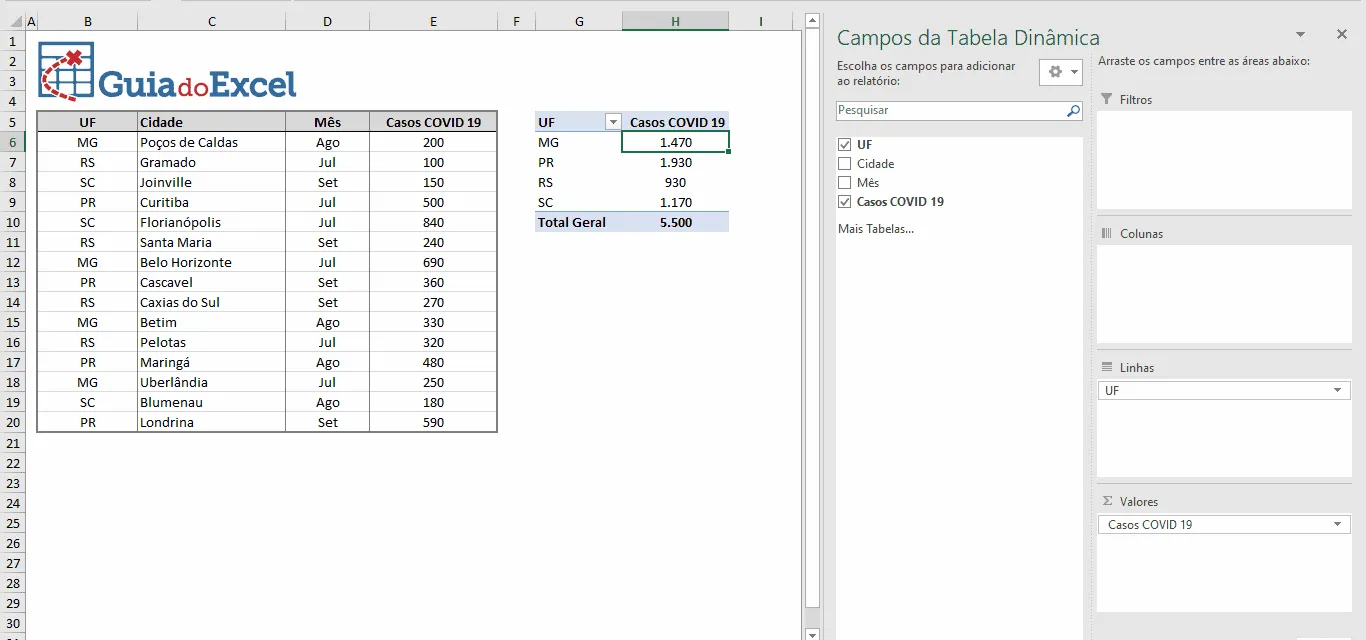Click the Linhas area label
The height and width of the screenshot is (640, 1366).
point(1137,368)
